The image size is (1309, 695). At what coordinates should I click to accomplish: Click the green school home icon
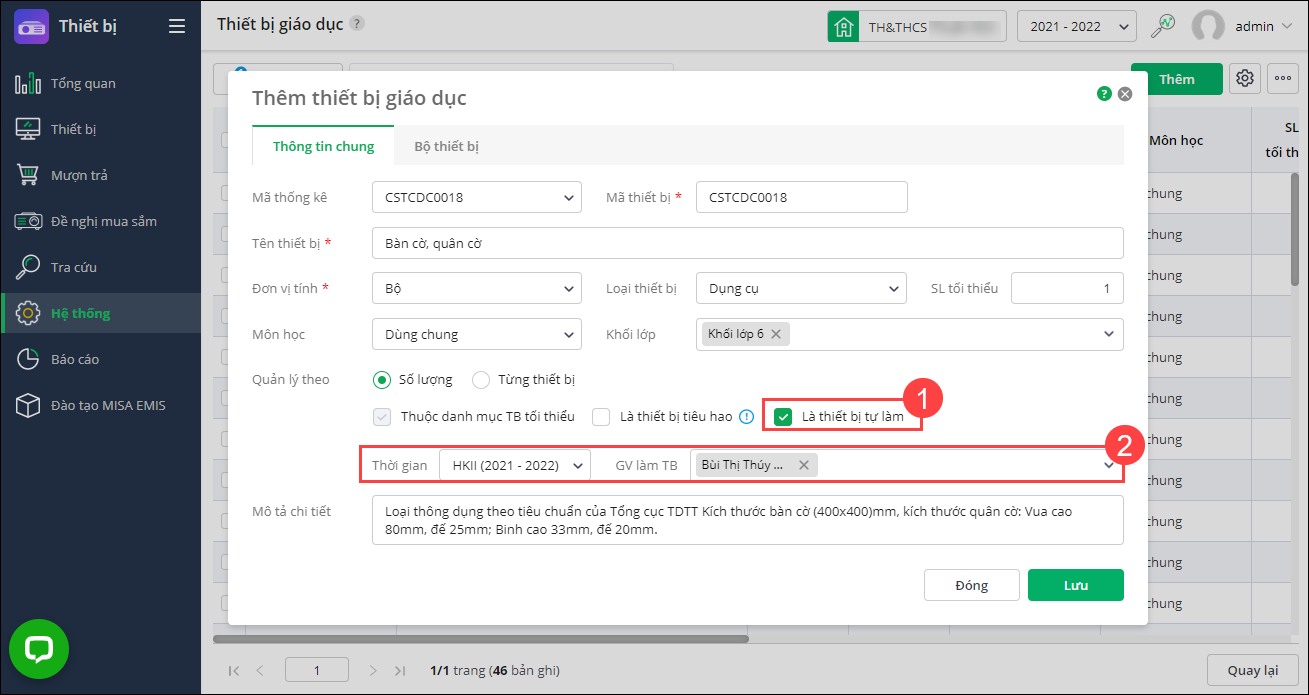pos(844,26)
